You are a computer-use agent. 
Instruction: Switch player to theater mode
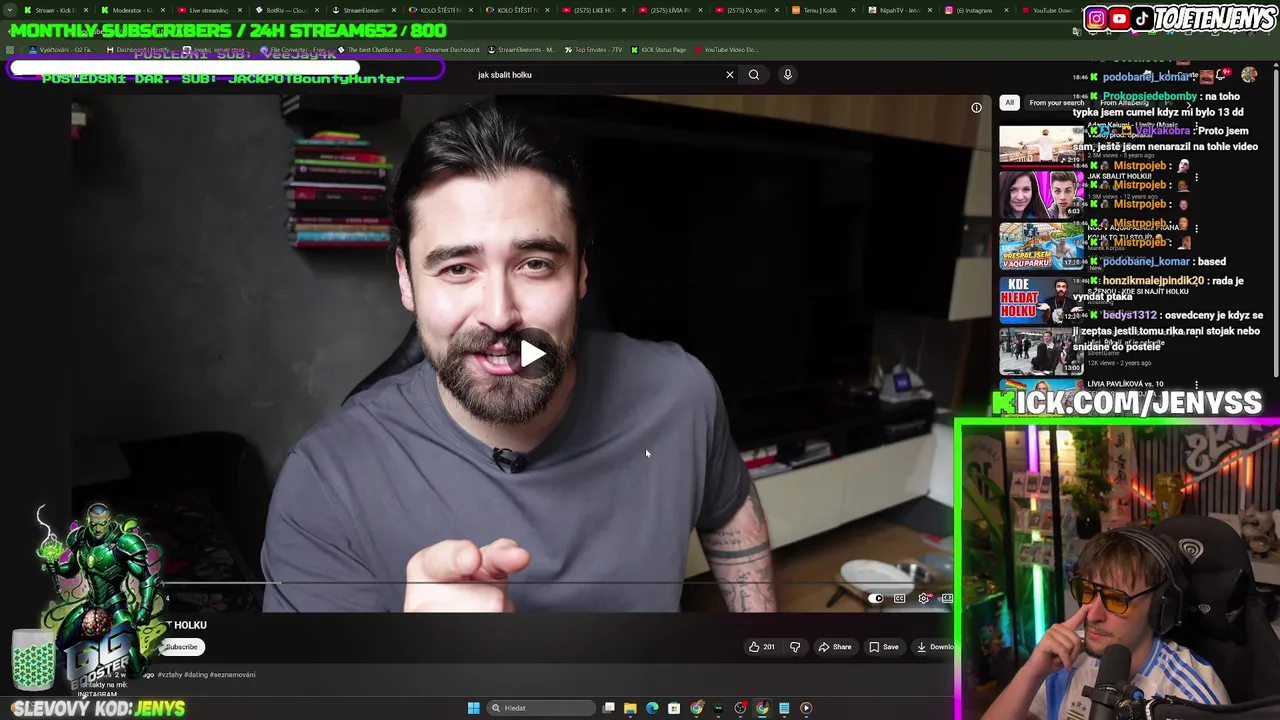pyautogui.click(x=947, y=598)
